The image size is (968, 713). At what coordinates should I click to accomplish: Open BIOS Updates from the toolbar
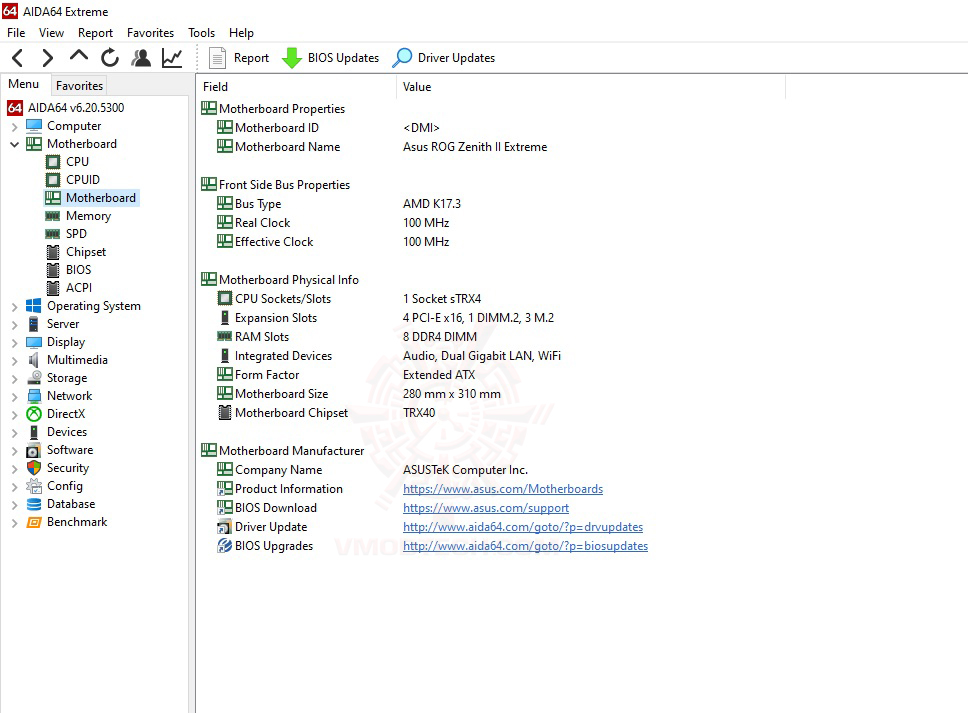pyautogui.click(x=330, y=58)
